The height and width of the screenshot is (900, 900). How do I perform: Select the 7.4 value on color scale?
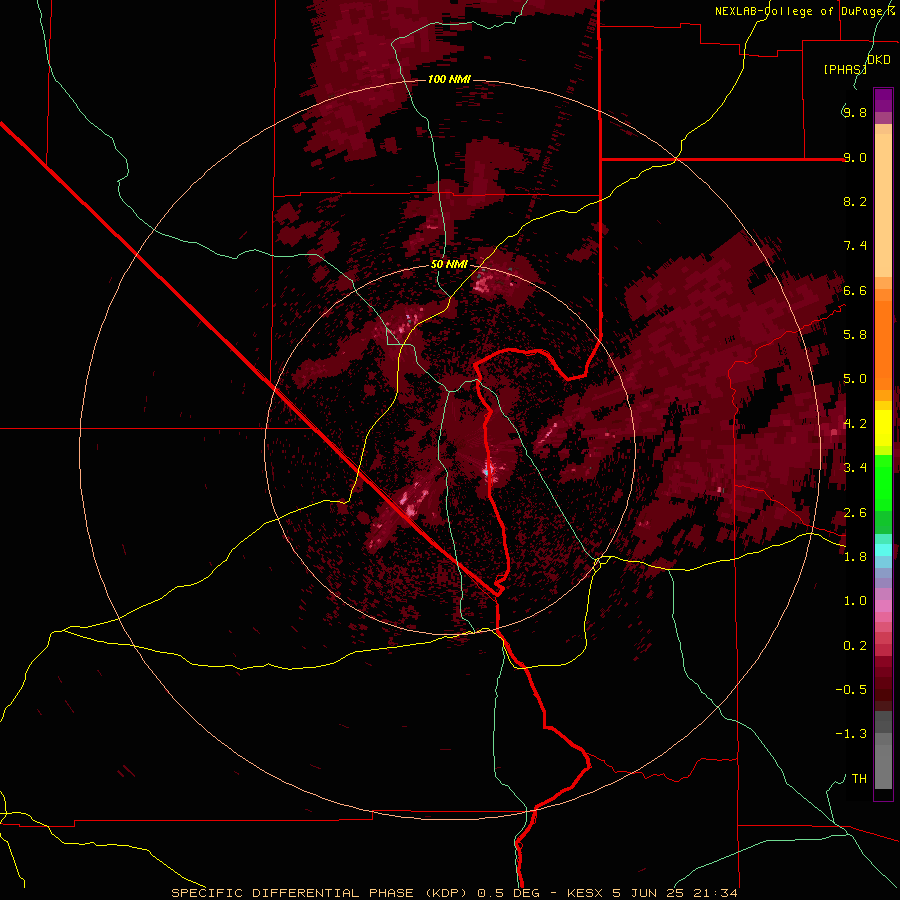(855, 246)
